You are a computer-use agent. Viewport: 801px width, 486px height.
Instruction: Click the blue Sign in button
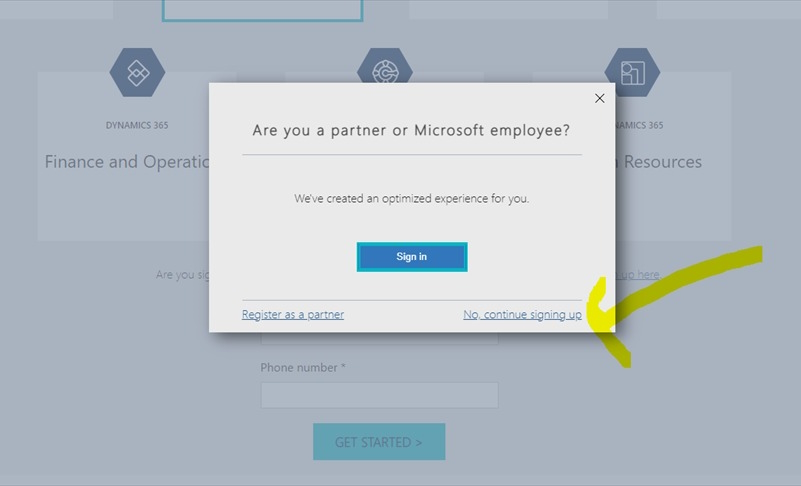[412, 257]
